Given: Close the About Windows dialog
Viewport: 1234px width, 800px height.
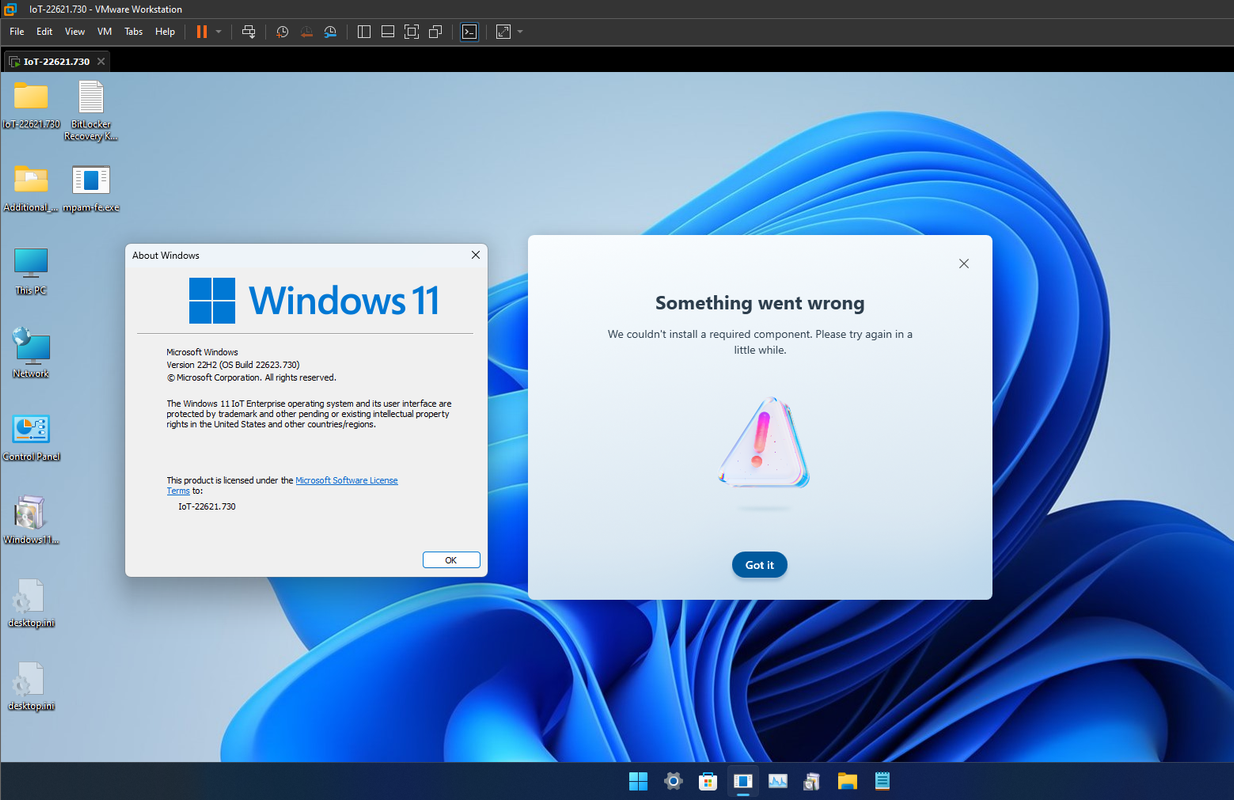Looking at the screenshot, I should (x=475, y=255).
